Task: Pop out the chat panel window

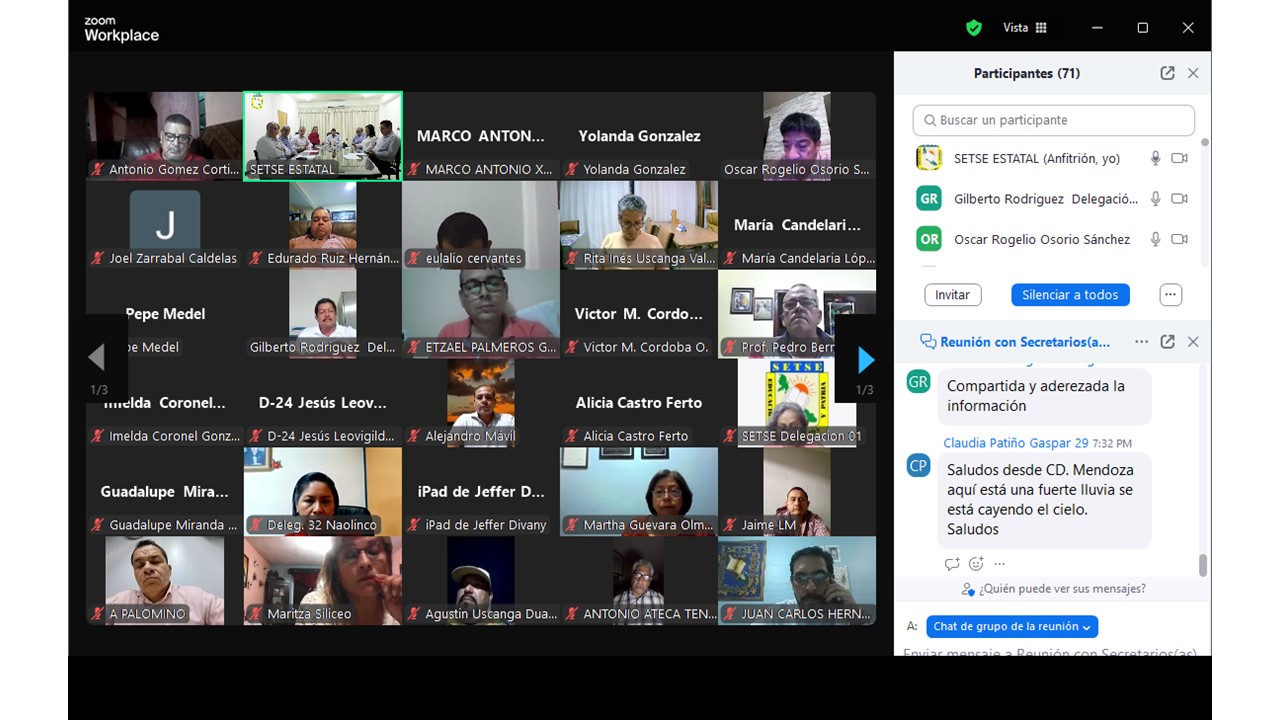Action: [1167, 342]
